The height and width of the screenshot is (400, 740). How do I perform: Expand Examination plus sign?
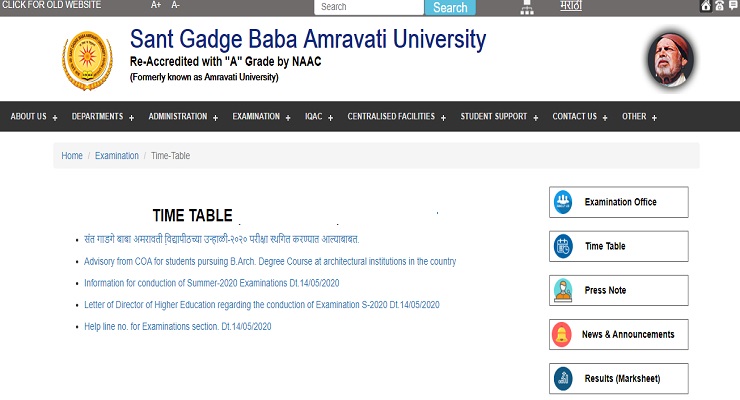point(288,118)
